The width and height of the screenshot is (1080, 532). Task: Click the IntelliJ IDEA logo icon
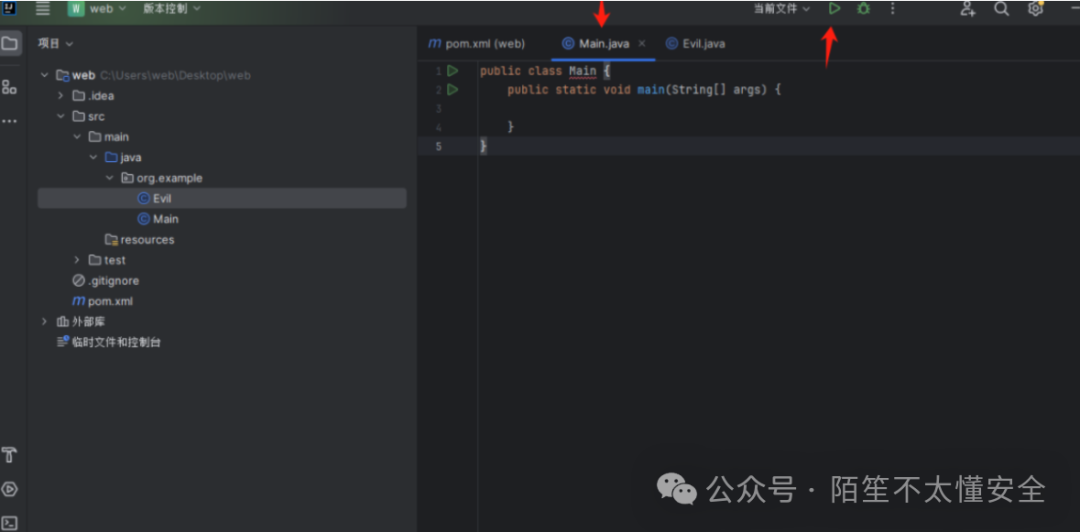[10, 9]
